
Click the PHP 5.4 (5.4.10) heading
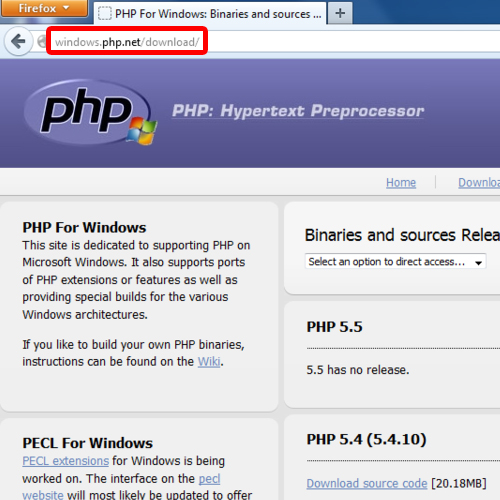(366, 439)
